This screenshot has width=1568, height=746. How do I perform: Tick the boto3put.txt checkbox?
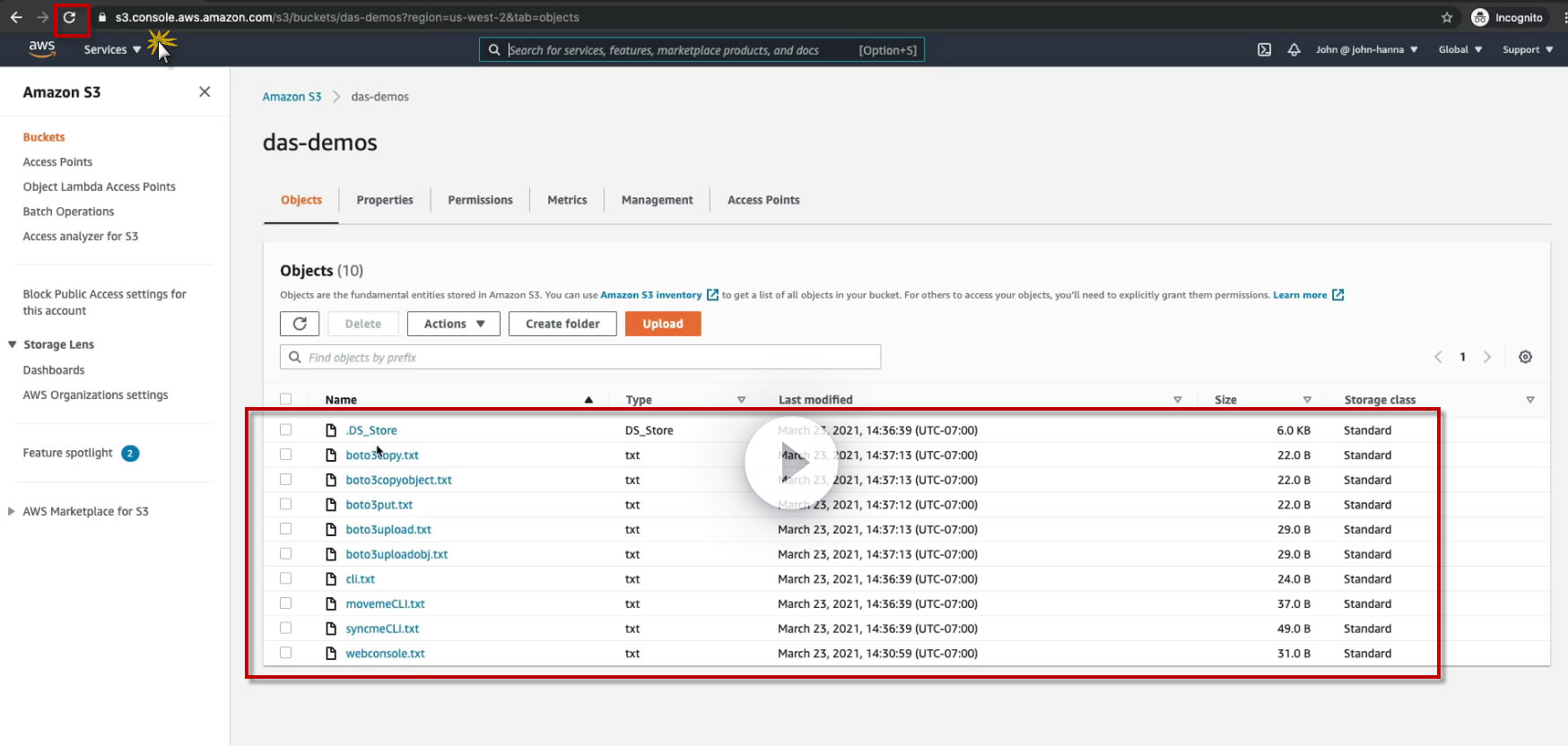tap(285, 504)
